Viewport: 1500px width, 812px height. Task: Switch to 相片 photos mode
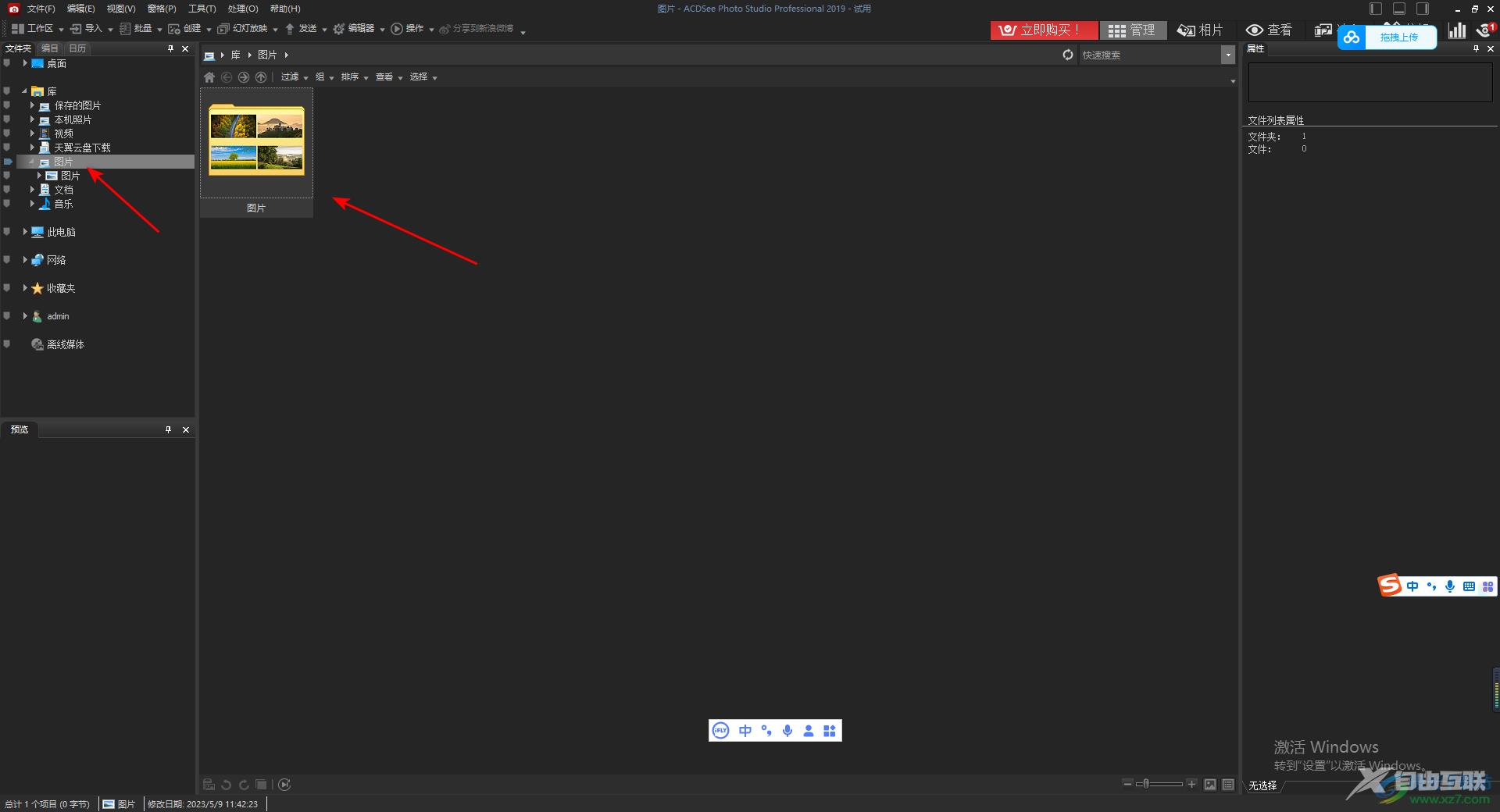[x=1201, y=30]
